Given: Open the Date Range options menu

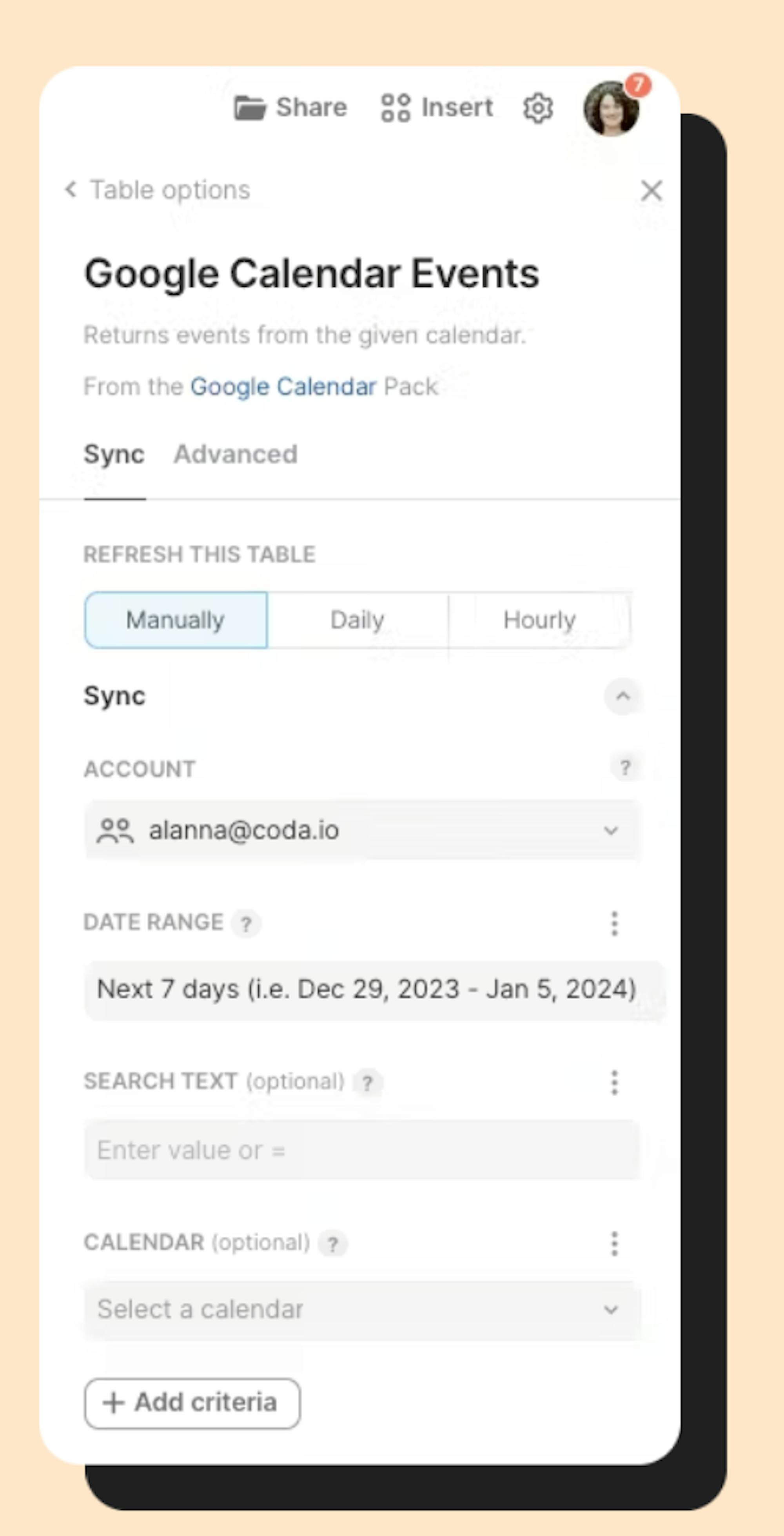Looking at the screenshot, I should tap(614, 924).
